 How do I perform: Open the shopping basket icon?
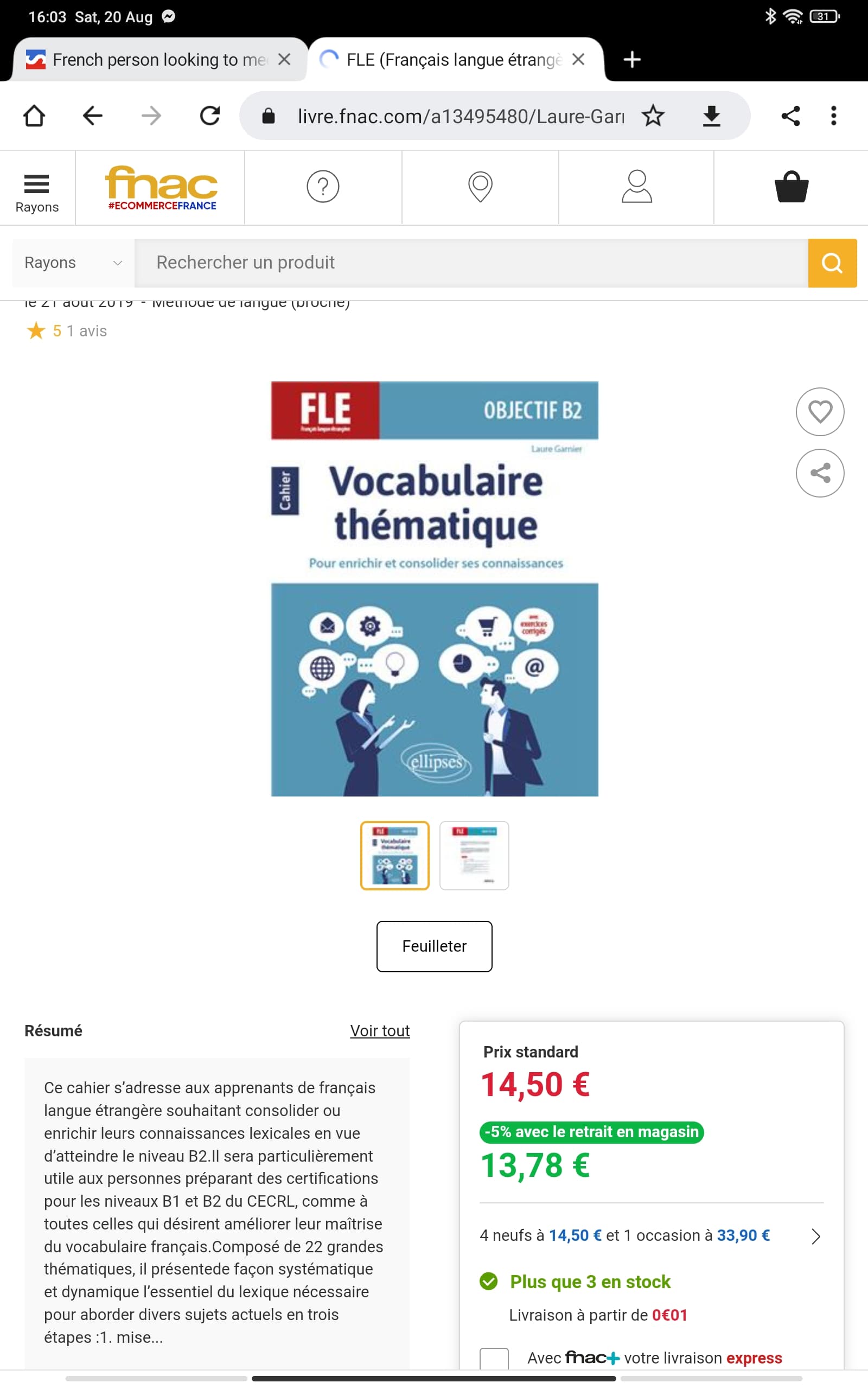tap(791, 187)
